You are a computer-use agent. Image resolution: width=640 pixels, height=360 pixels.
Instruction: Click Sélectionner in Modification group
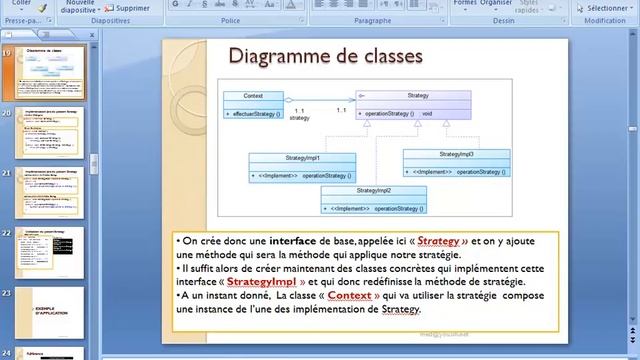tap(604, 8)
